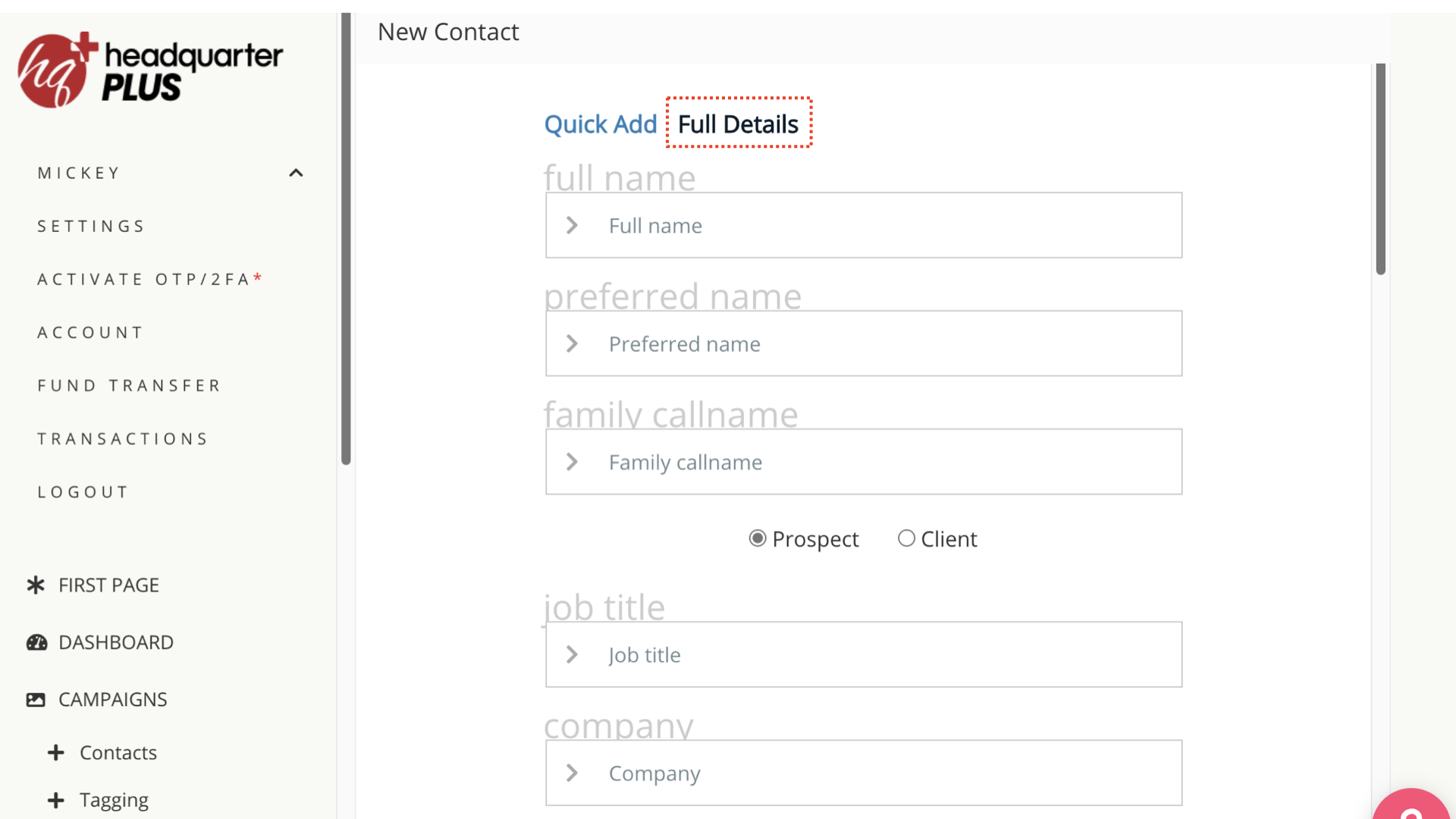The height and width of the screenshot is (819, 1456).
Task: Click the LOGOUT link
Action: coord(83,493)
